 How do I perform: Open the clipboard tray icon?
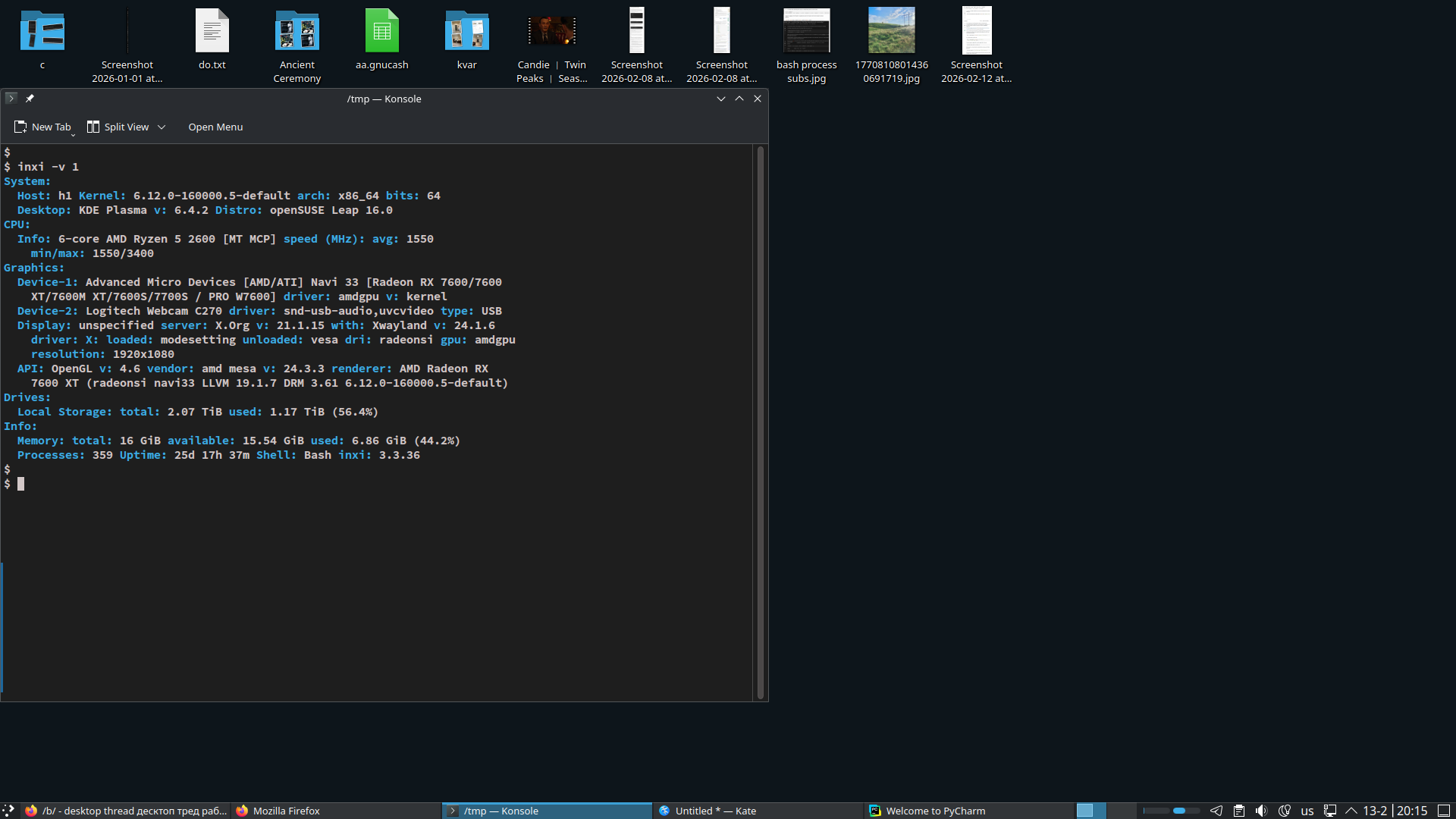[x=1238, y=811]
